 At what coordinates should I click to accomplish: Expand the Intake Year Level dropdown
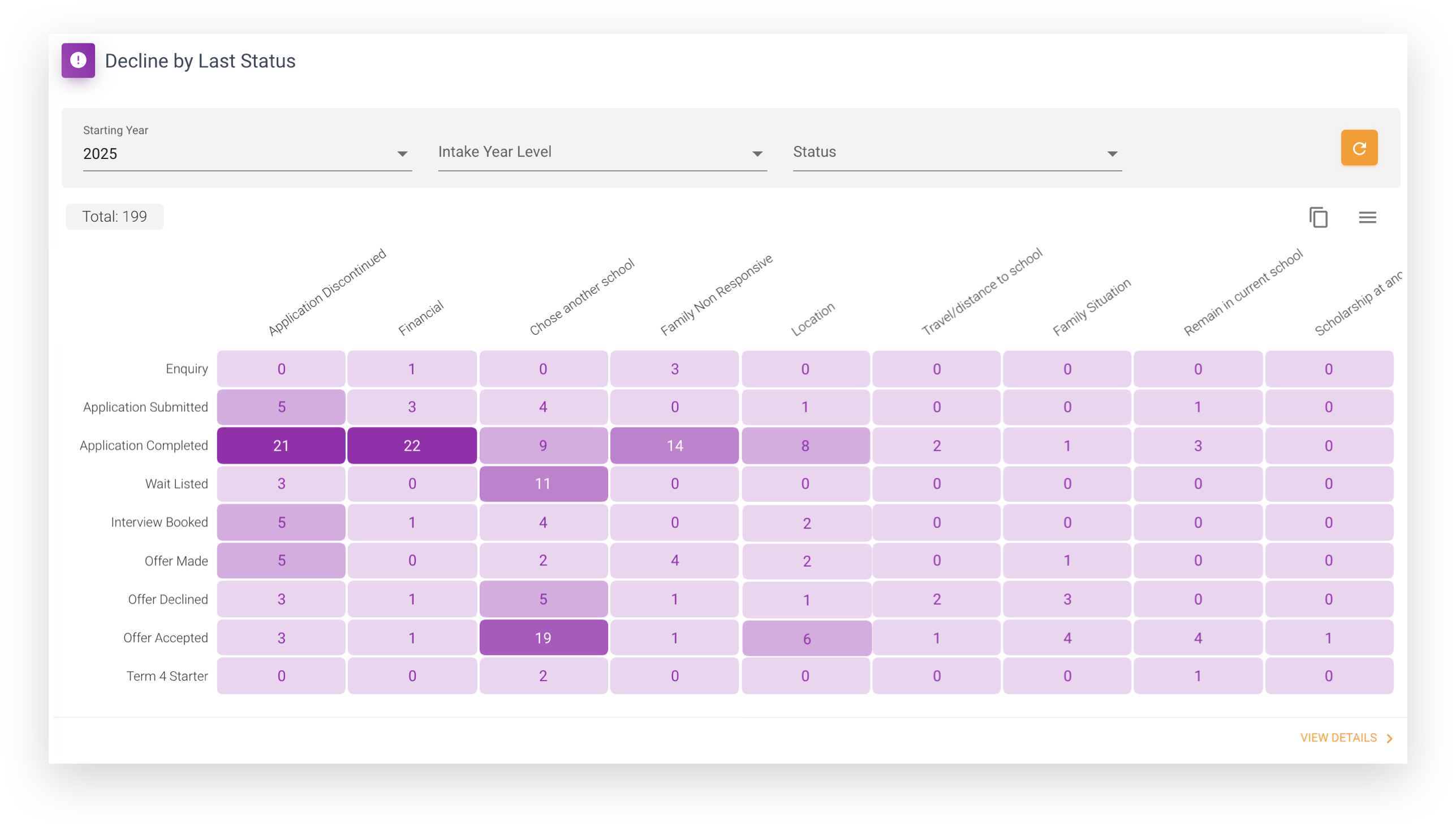pyautogui.click(x=757, y=153)
